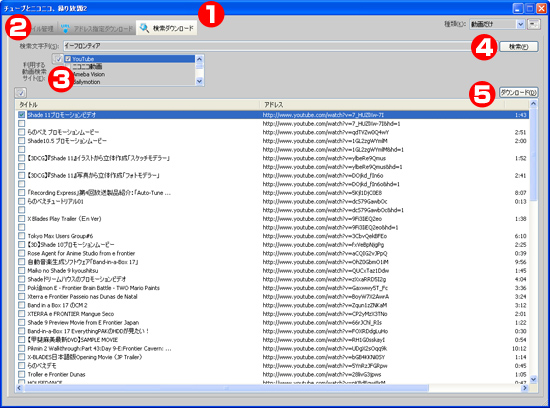Click the ダウンロード button
Image resolution: width=550 pixels, height=408 pixels.
[x=518, y=93]
